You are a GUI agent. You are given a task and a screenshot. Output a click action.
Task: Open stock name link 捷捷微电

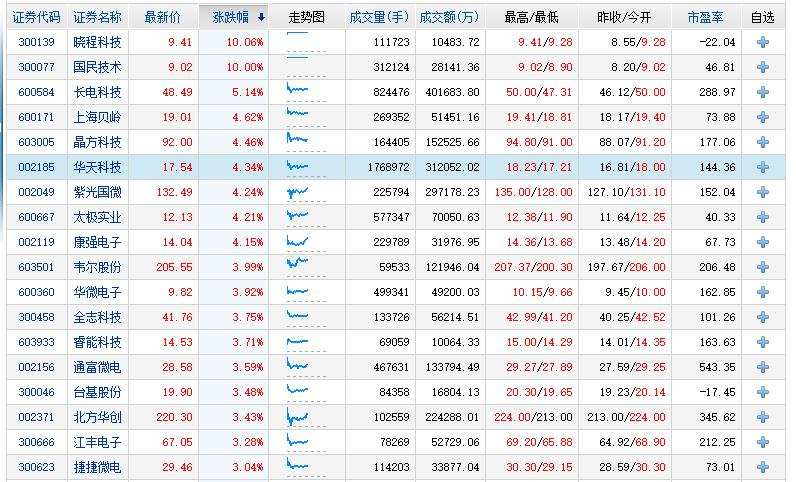click(x=97, y=467)
